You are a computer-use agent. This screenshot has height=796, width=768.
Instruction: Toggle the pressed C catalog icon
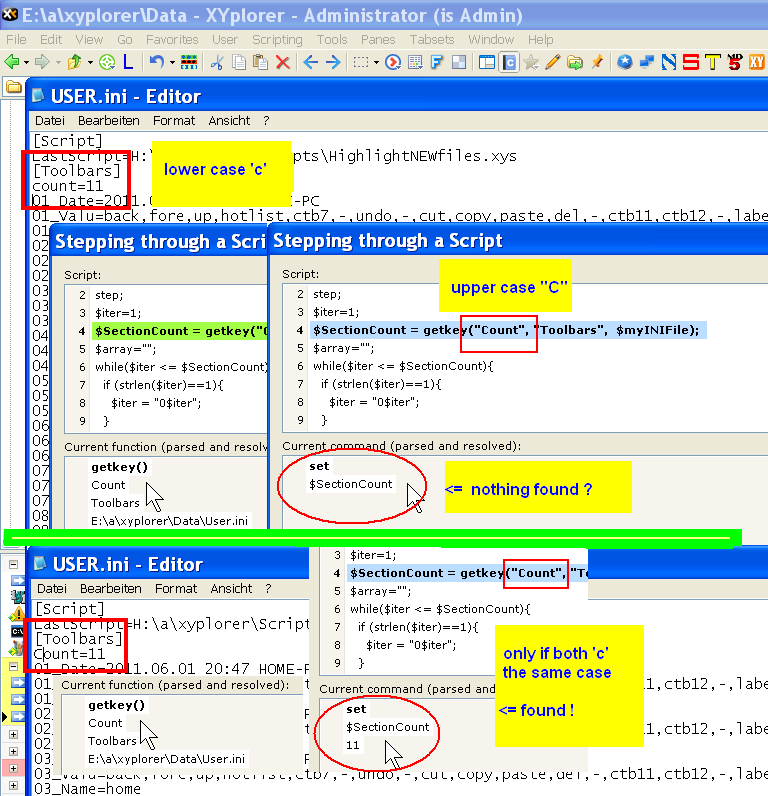(x=509, y=62)
